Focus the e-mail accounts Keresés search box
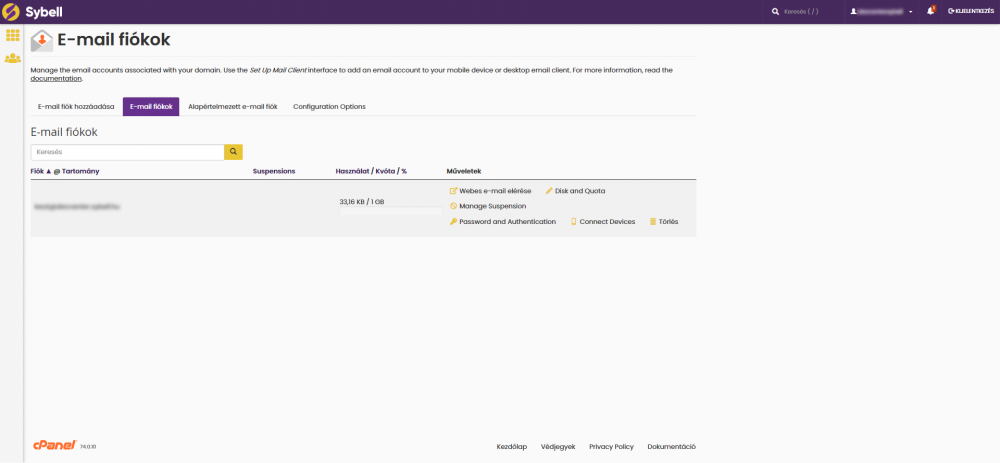Image resolution: width=1000 pixels, height=463 pixels. (x=128, y=152)
